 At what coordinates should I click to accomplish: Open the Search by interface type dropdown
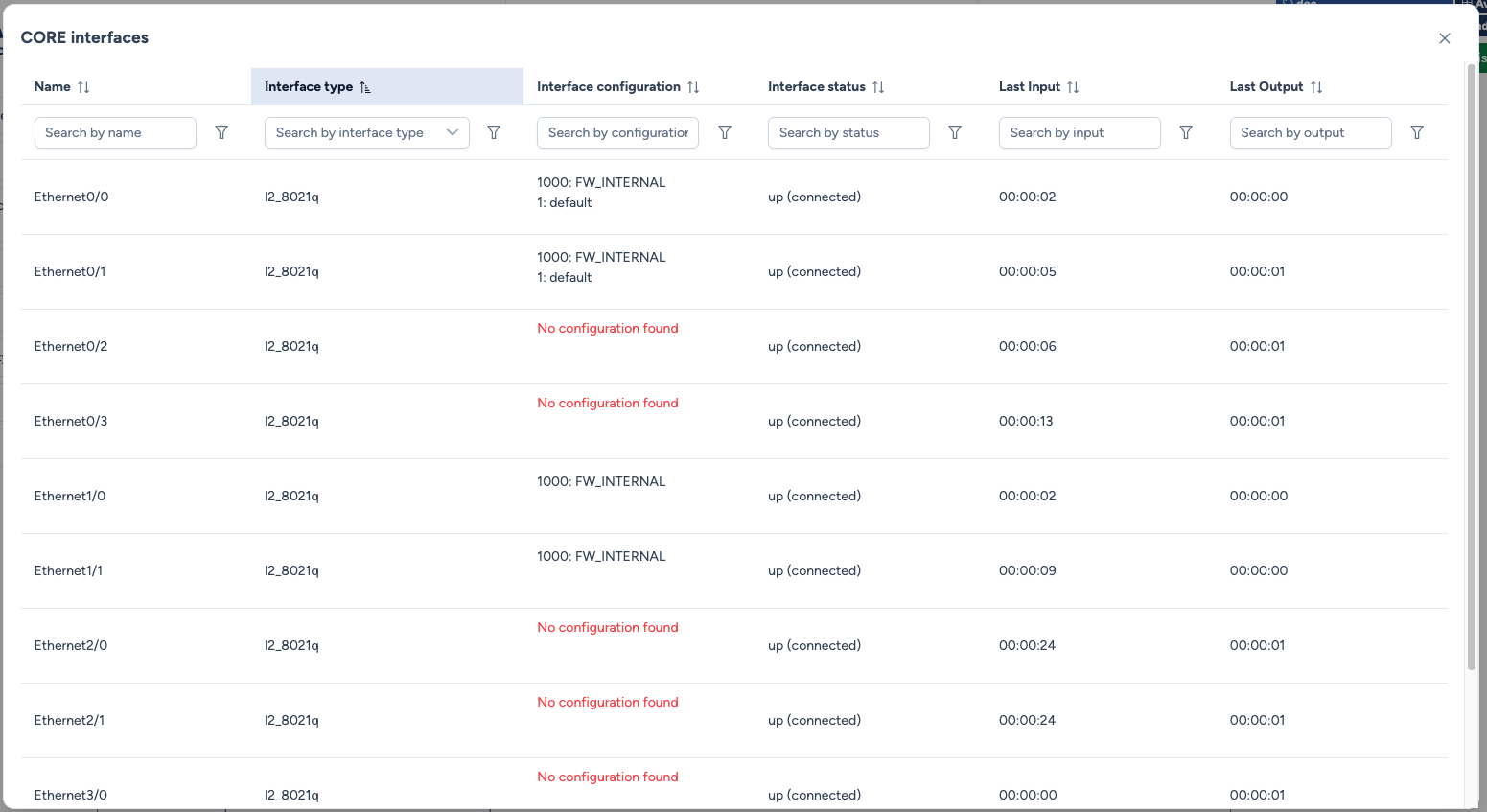pos(366,132)
